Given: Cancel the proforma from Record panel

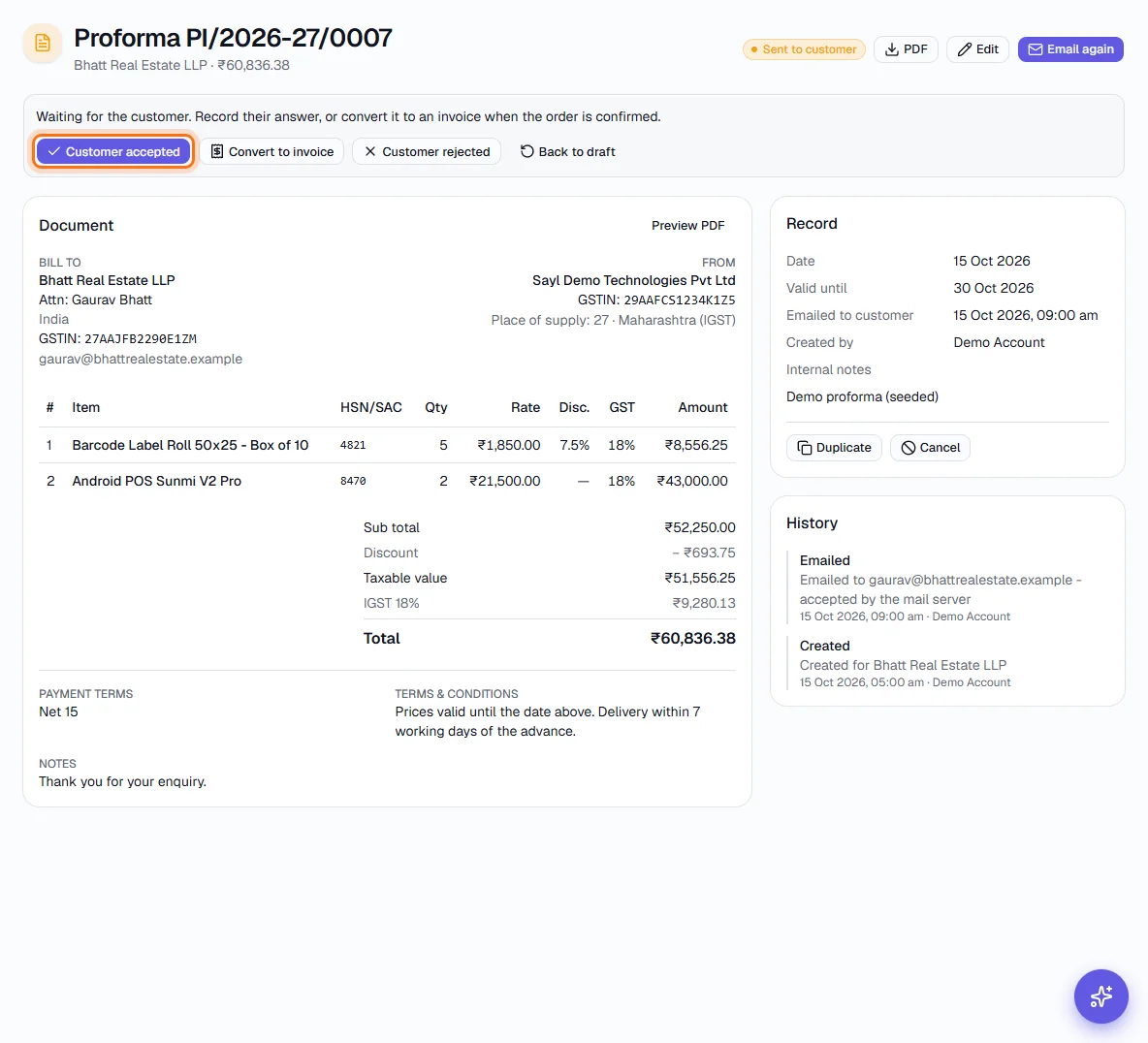Looking at the screenshot, I should [x=930, y=447].
